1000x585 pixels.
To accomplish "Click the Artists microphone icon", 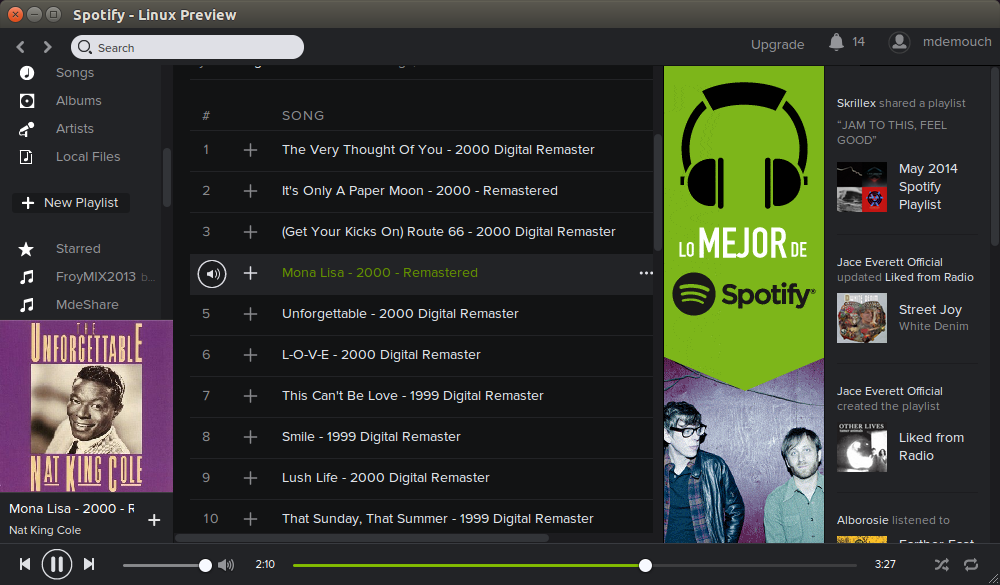I will point(27,129).
